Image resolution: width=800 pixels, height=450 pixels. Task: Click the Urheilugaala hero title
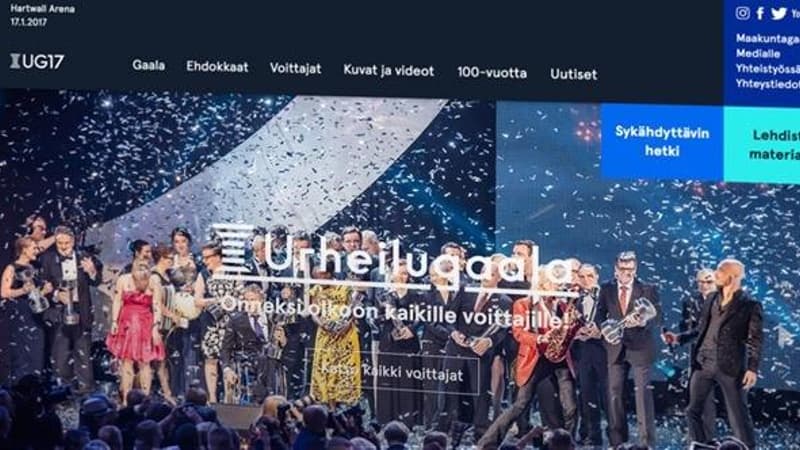tap(416, 260)
